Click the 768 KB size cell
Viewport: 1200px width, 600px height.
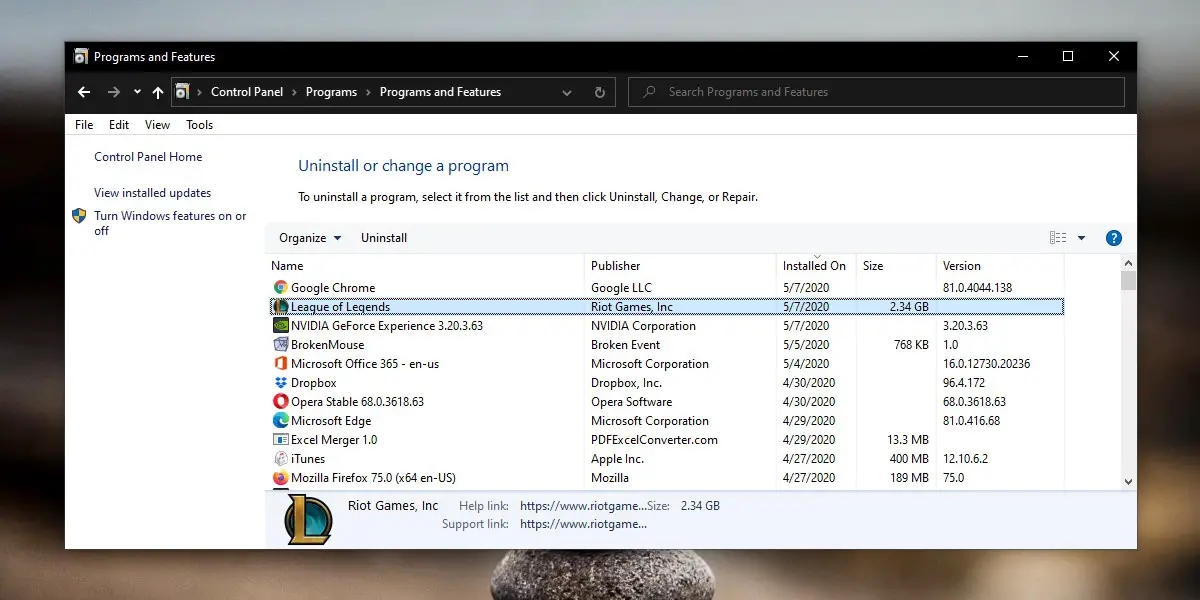[911, 345]
